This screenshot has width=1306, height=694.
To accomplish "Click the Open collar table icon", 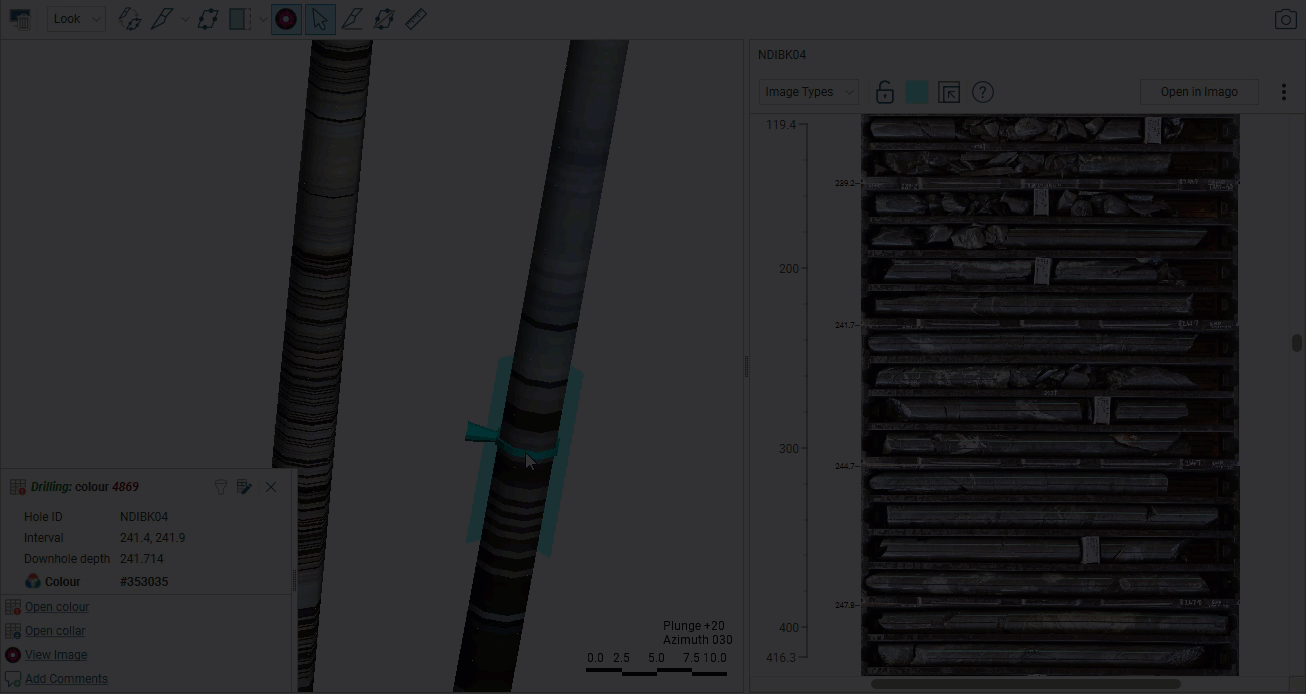I will point(13,631).
